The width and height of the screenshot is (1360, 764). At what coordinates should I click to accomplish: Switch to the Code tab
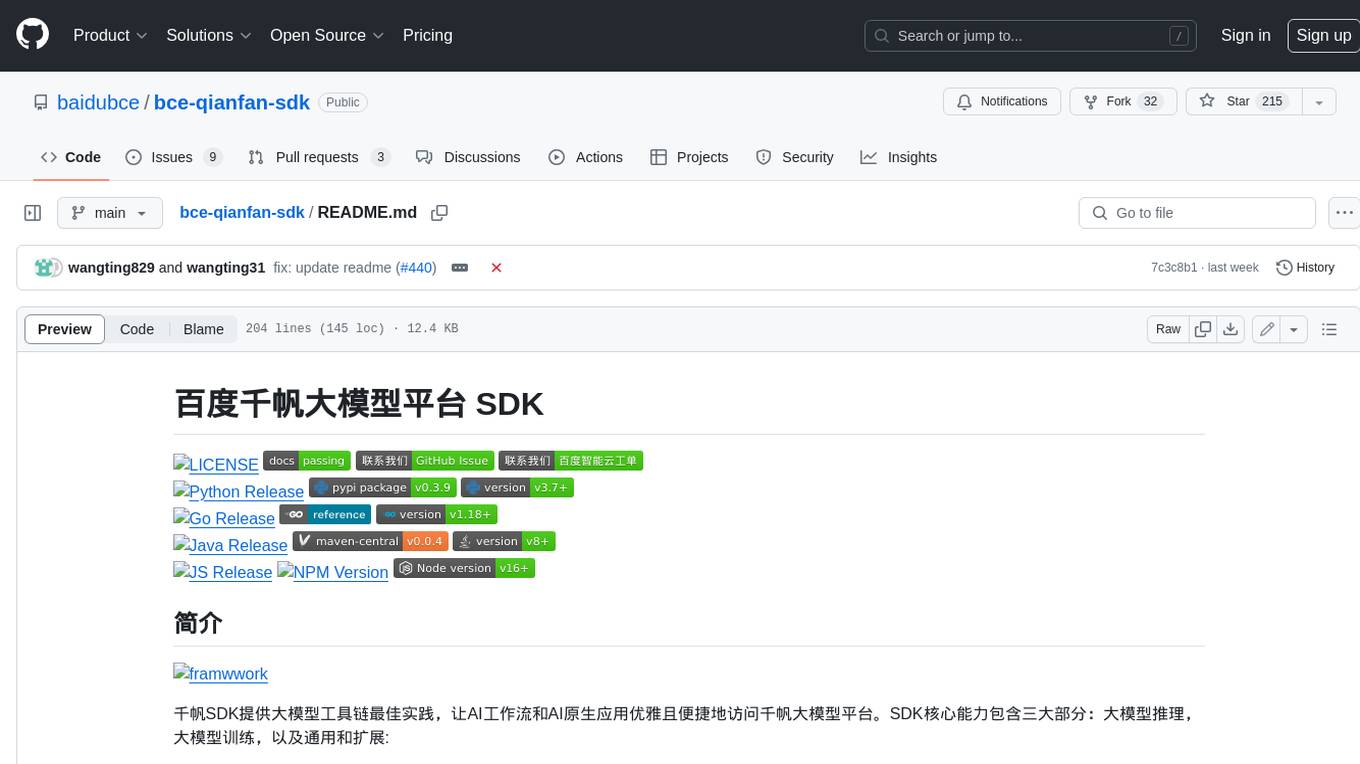70,157
